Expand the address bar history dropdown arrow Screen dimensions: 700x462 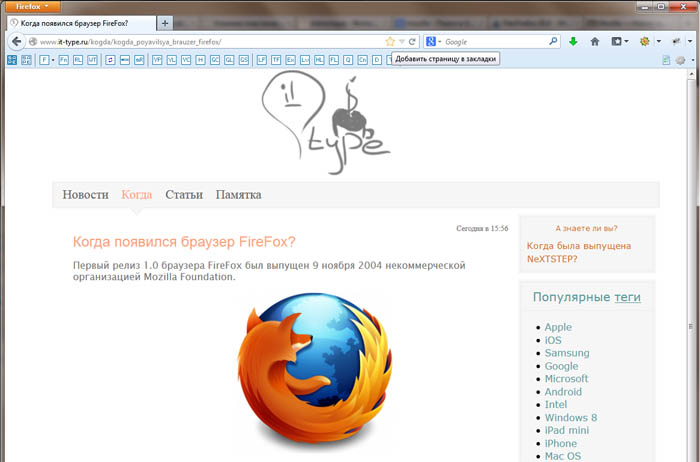[x=402, y=42]
